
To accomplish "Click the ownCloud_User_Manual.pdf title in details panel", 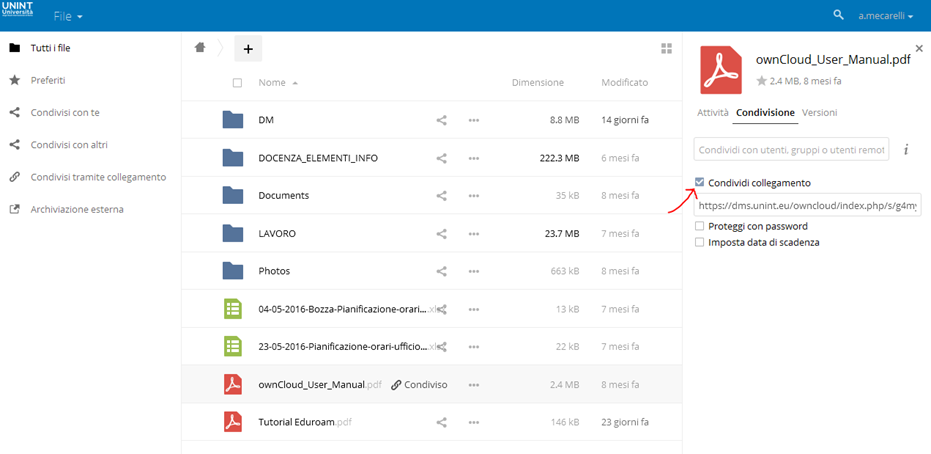I will pos(833,60).
